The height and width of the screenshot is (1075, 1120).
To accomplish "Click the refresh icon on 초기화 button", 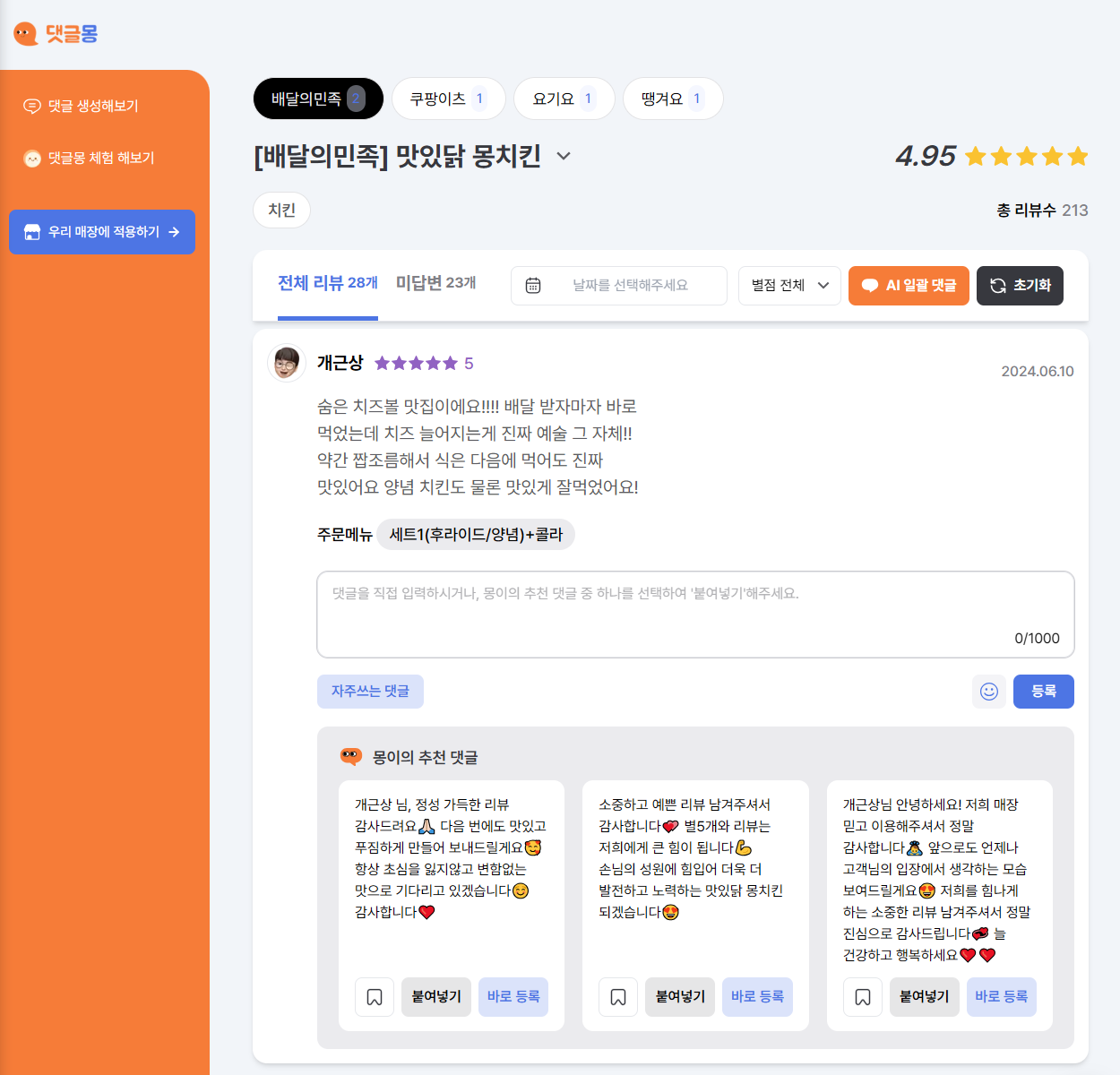I will coord(998,286).
